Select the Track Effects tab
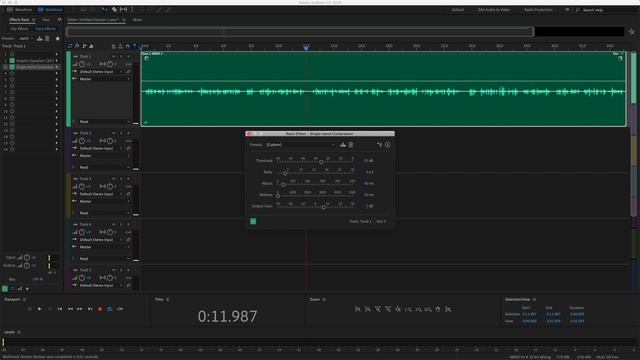Screen dimensions: 640x360 click(x=45, y=29)
